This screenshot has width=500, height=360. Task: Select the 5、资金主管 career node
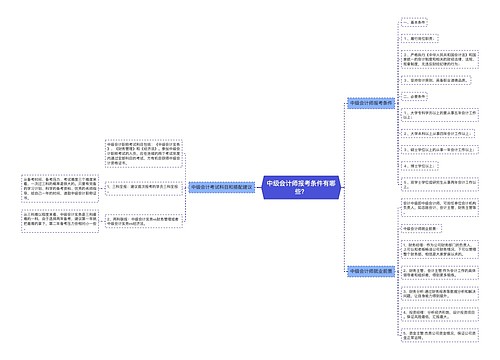(440, 335)
